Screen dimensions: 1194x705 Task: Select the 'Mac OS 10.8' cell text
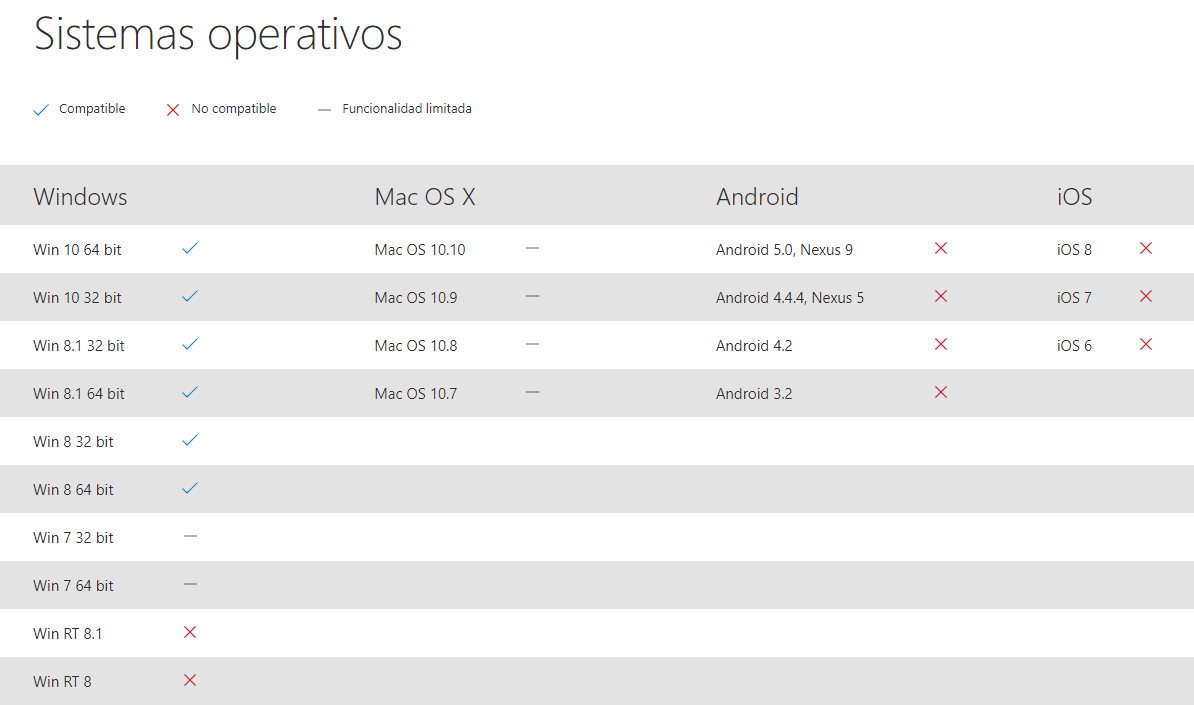click(416, 346)
